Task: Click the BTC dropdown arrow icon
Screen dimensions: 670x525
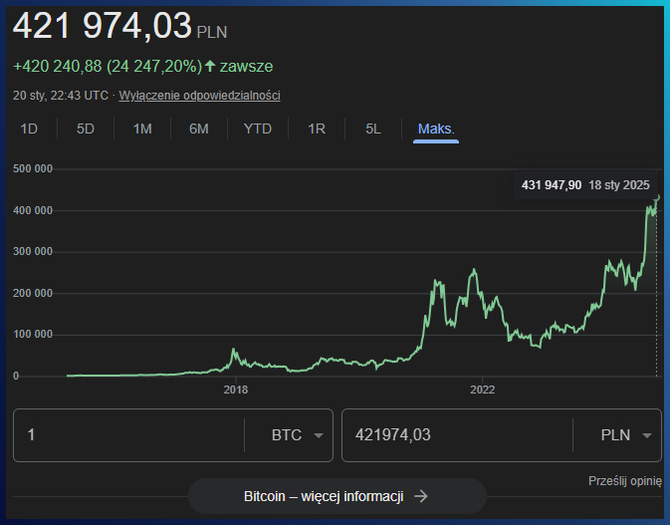Action: click(x=318, y=435)
